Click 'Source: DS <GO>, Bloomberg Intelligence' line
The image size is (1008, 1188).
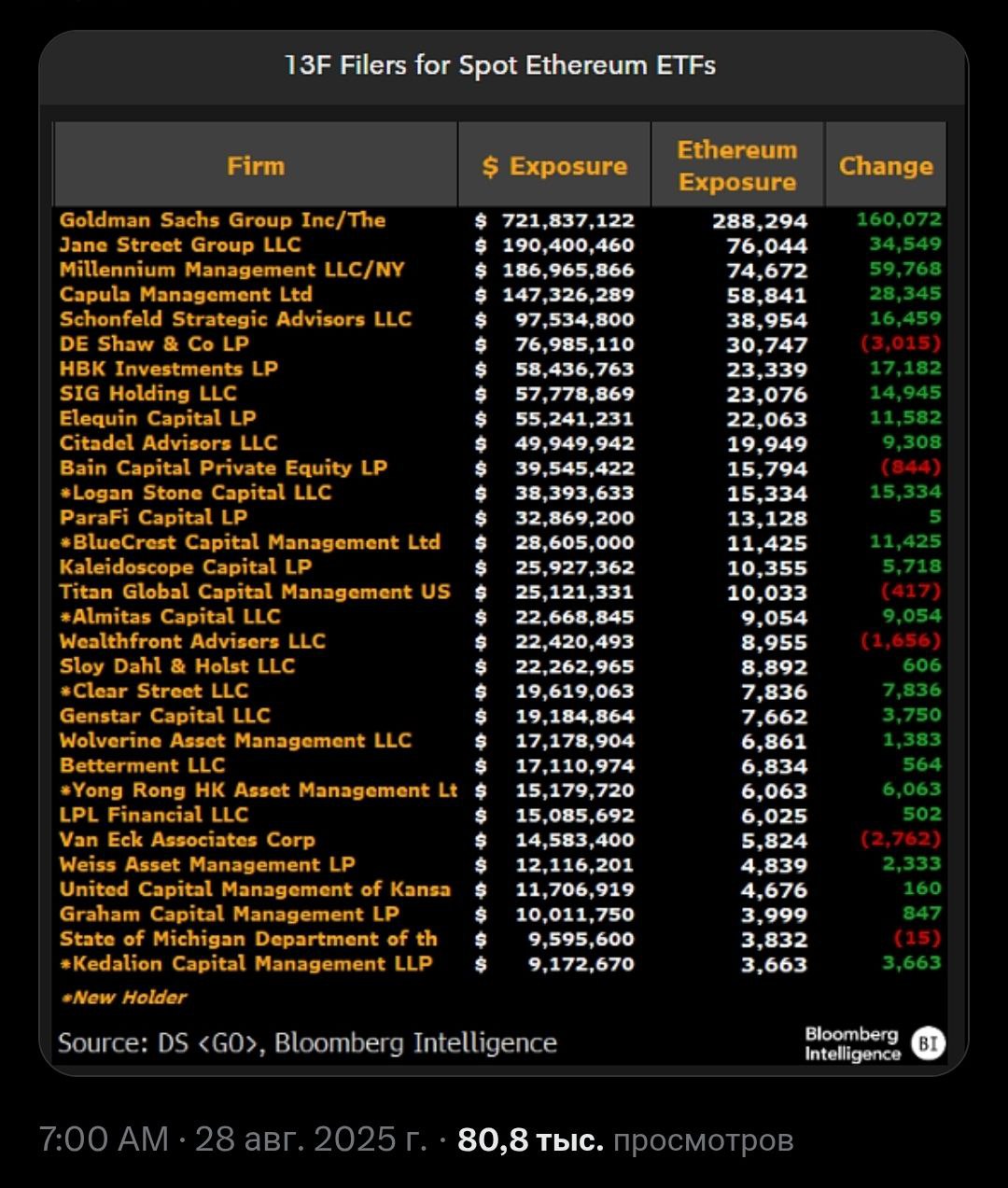pos(307,1042)
